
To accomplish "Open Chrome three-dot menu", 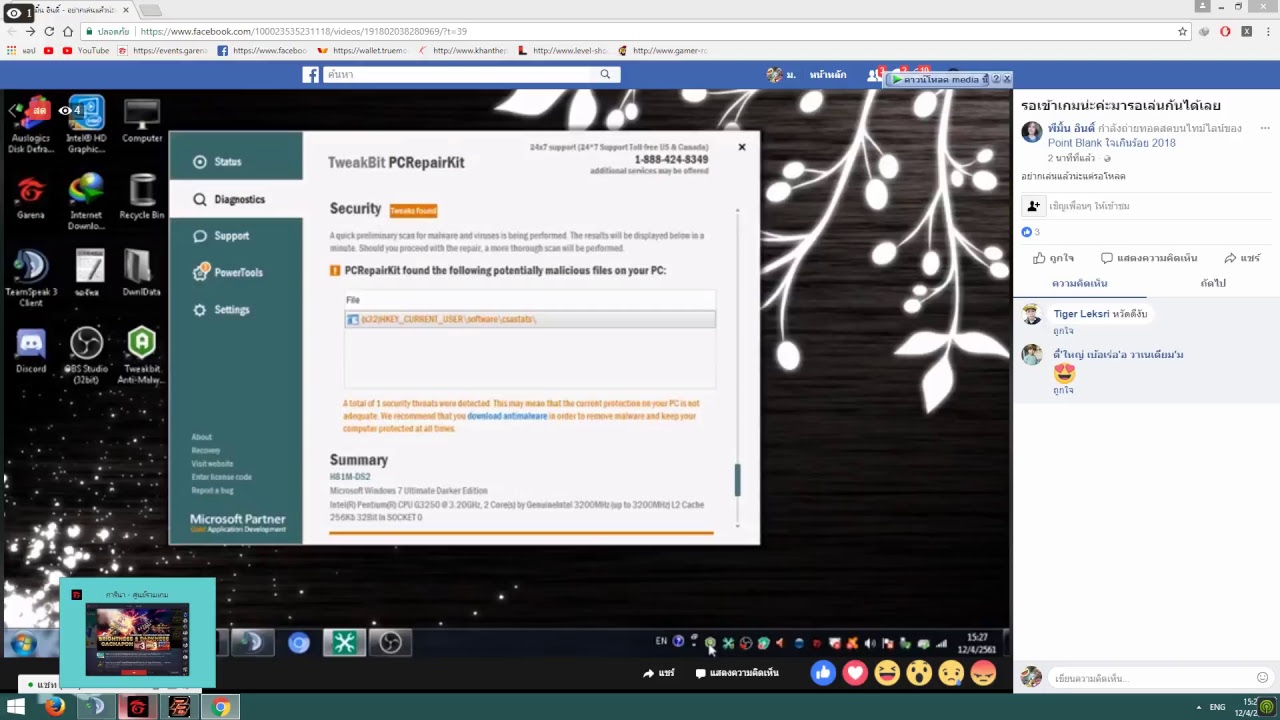I will (x=1266, y=31).
